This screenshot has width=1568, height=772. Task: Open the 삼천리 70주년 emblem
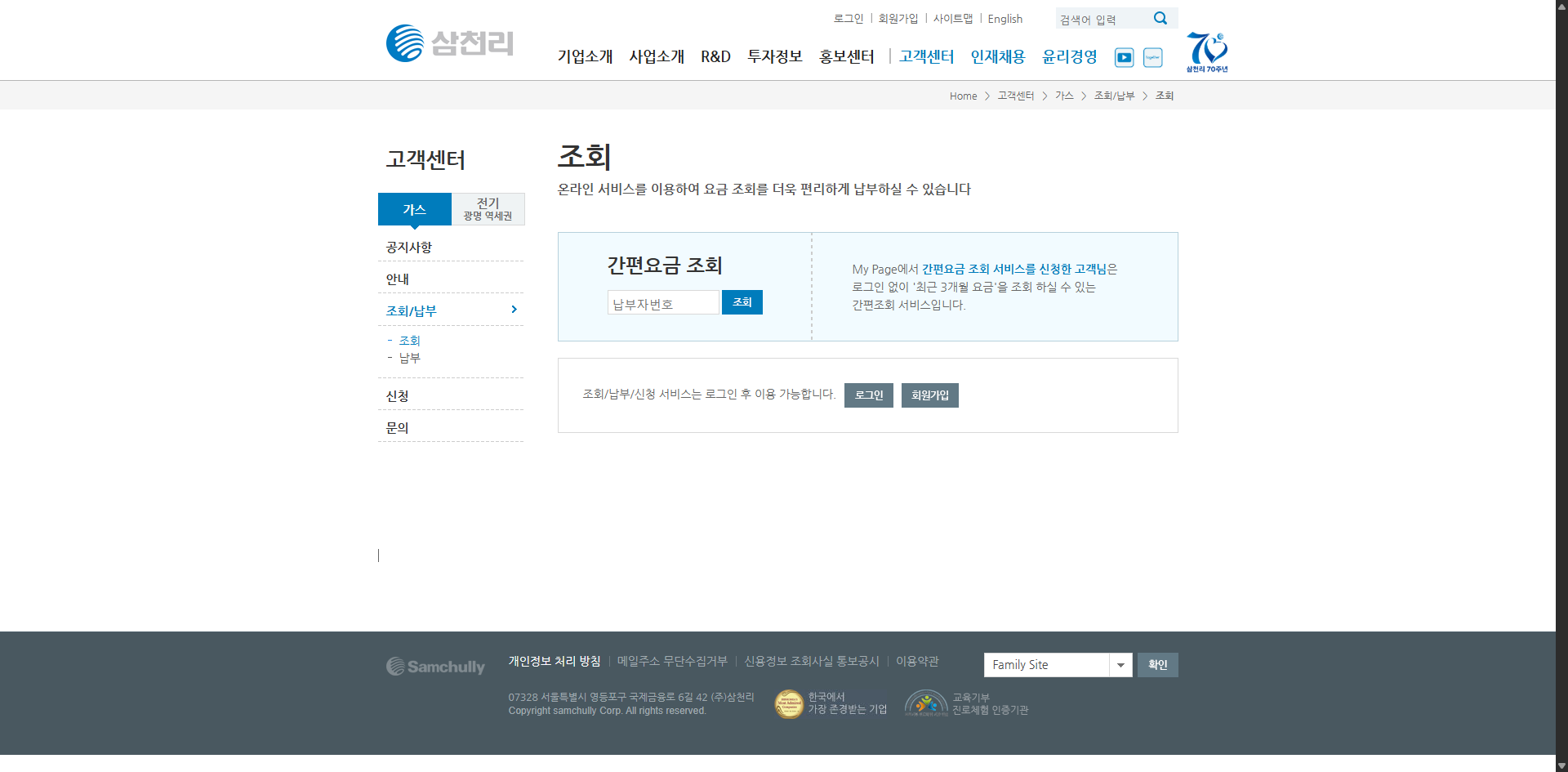tap(1207, 51)
